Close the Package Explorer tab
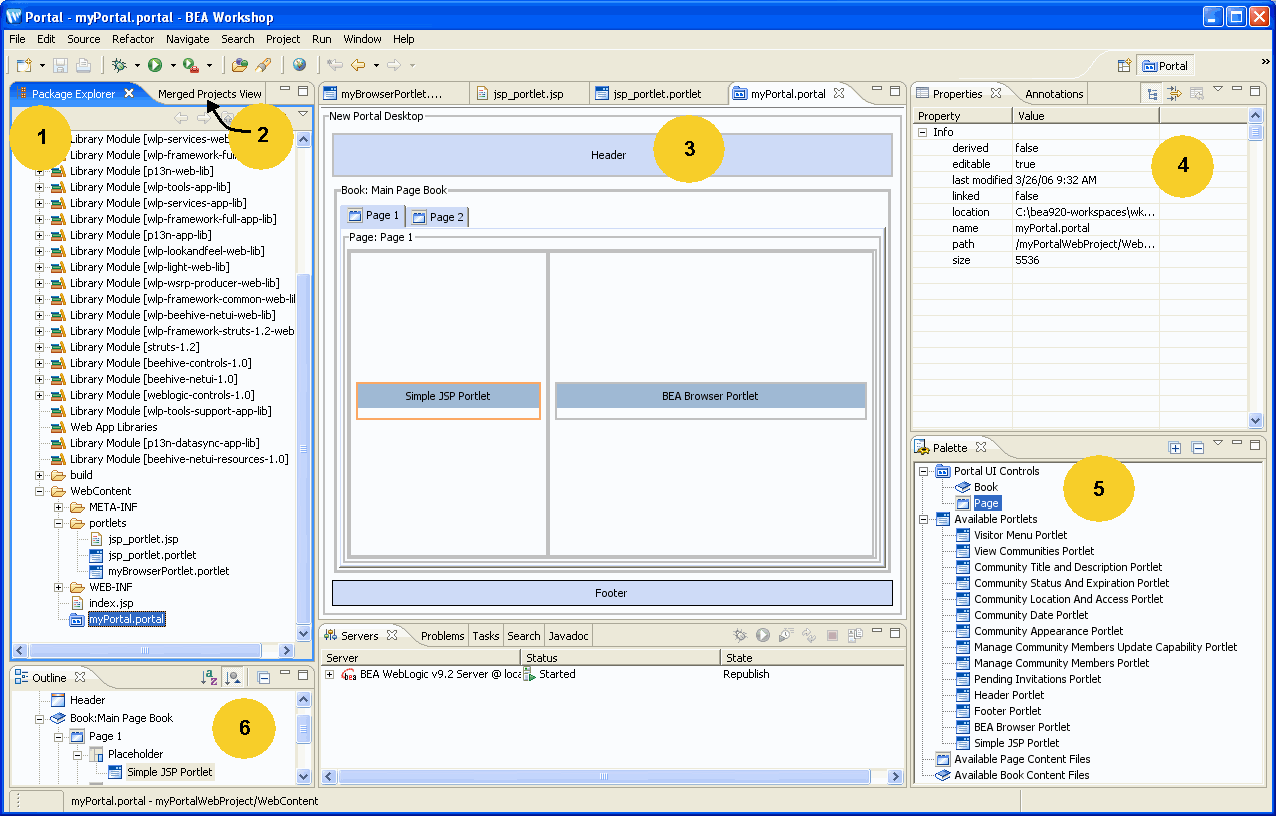Image resolution: width=1276 pixels, height=816 pixels. 129,93
